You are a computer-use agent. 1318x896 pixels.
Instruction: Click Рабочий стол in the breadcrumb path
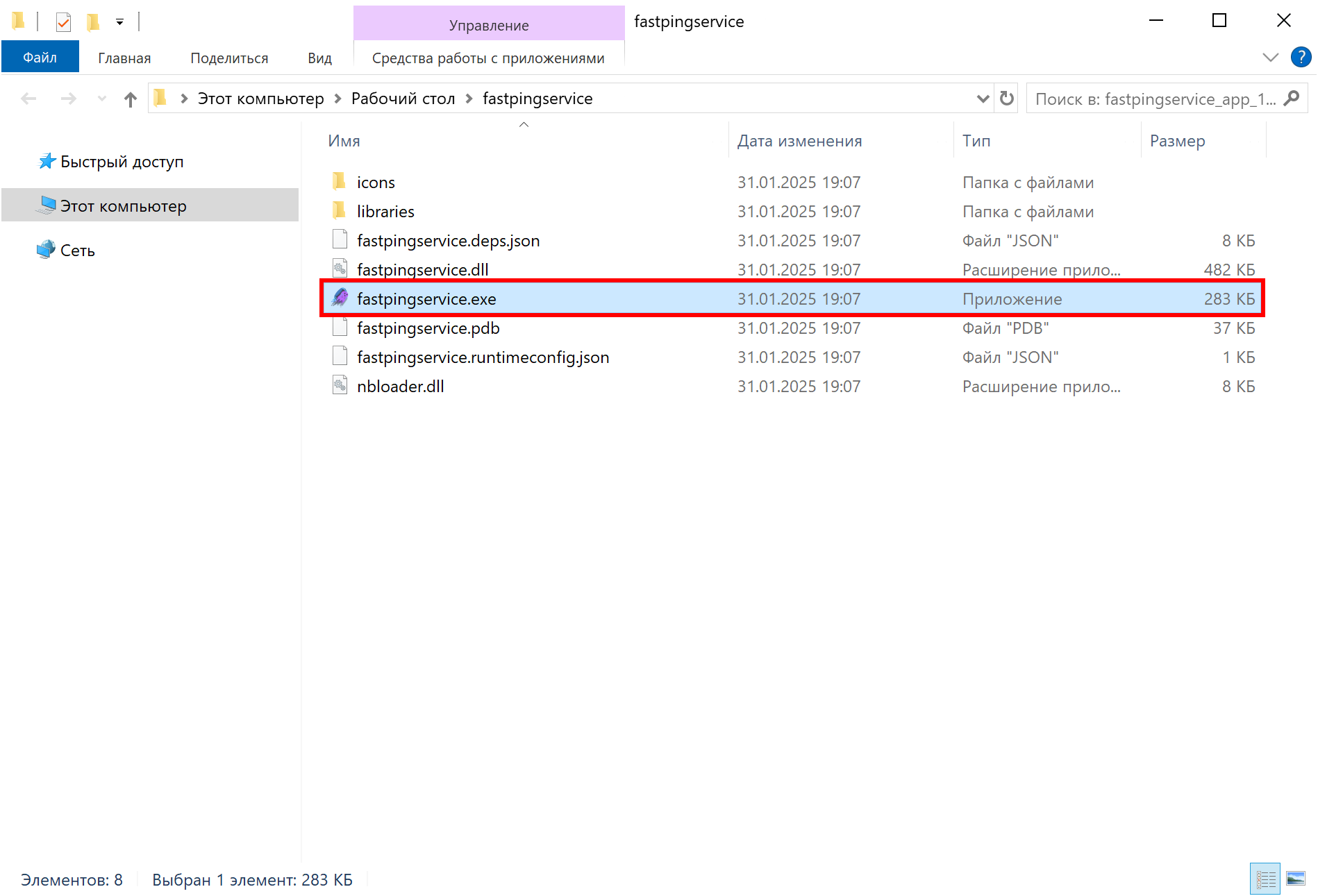(403, 99)
